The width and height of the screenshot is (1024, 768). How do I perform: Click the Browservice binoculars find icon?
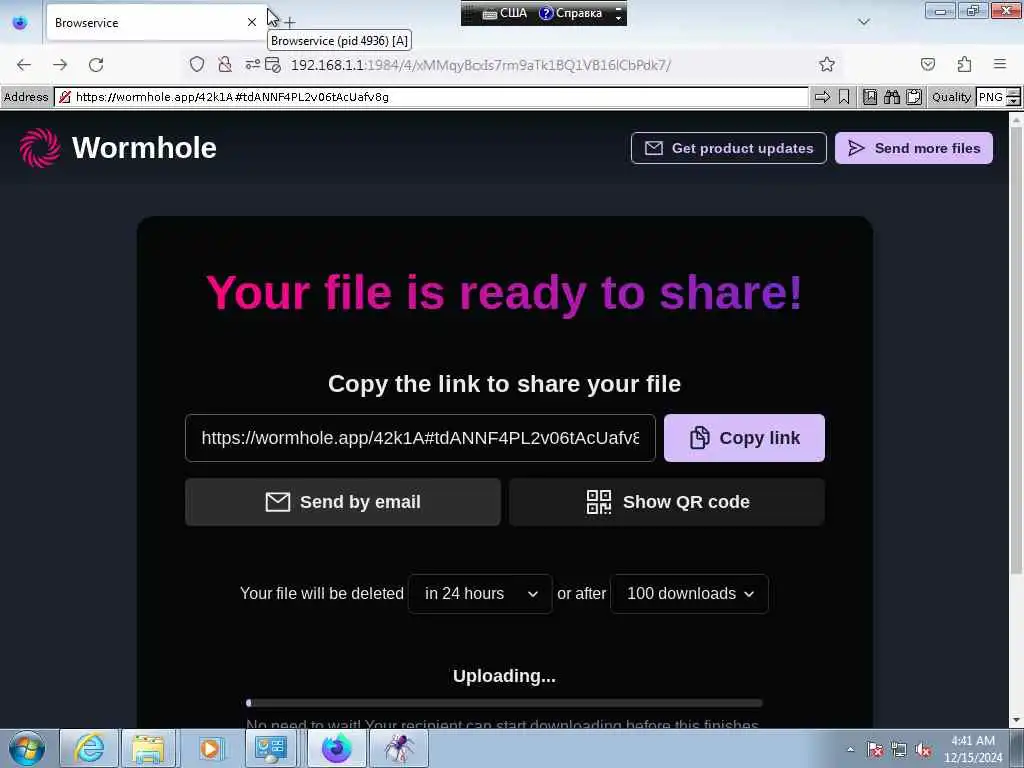pos(892,97)
